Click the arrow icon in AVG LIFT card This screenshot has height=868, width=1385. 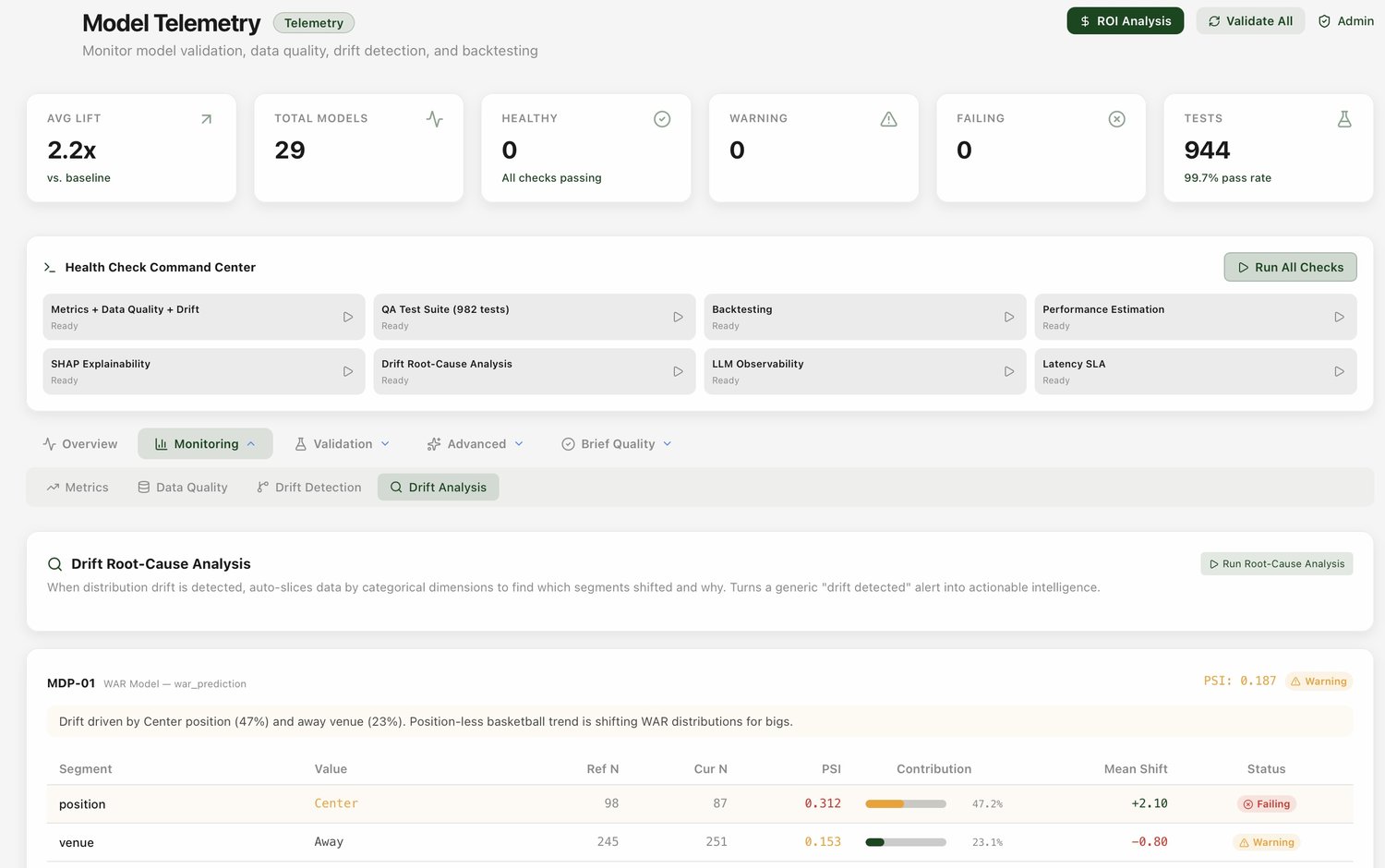coord(206,119)
